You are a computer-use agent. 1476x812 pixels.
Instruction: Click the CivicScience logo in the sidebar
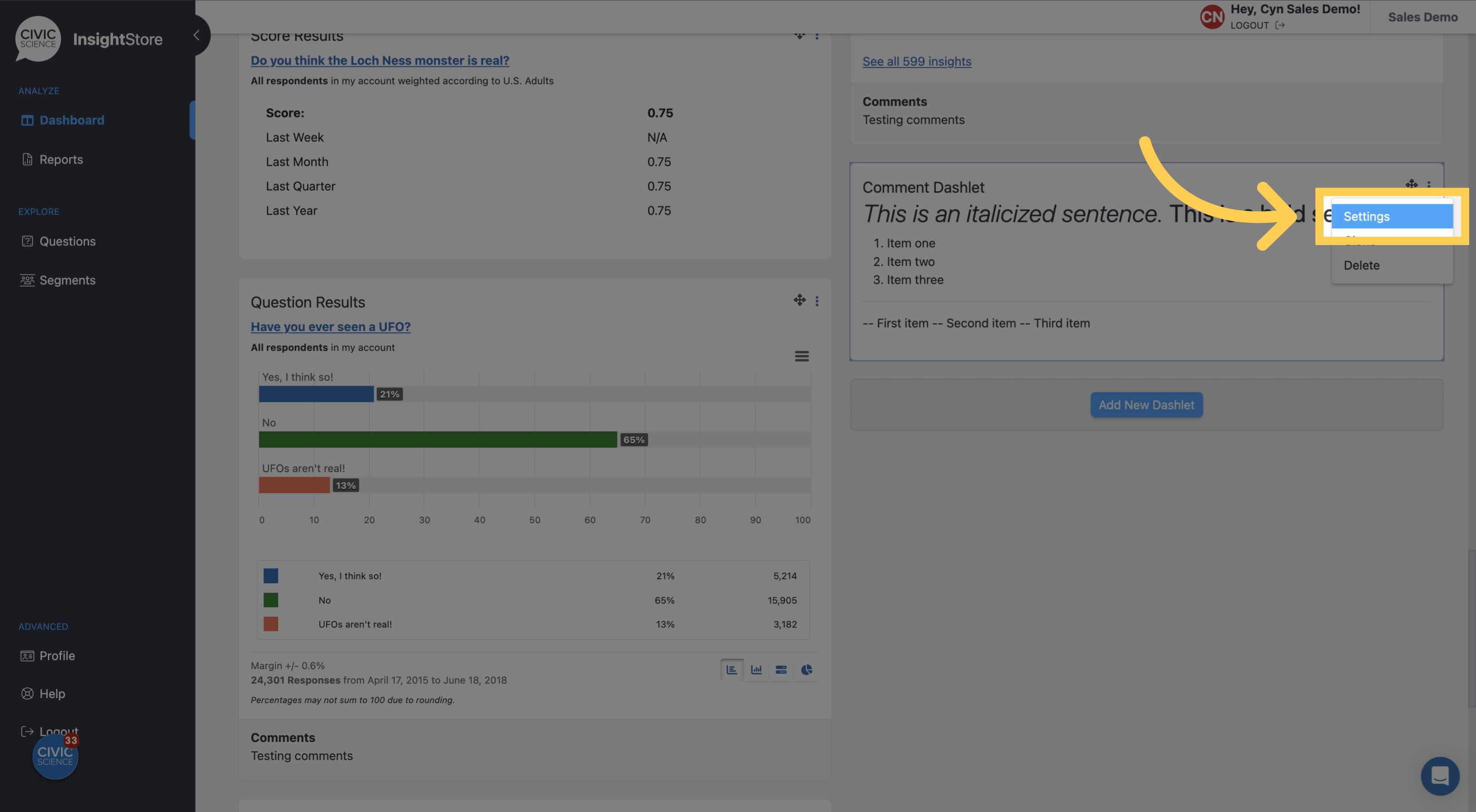38,38
